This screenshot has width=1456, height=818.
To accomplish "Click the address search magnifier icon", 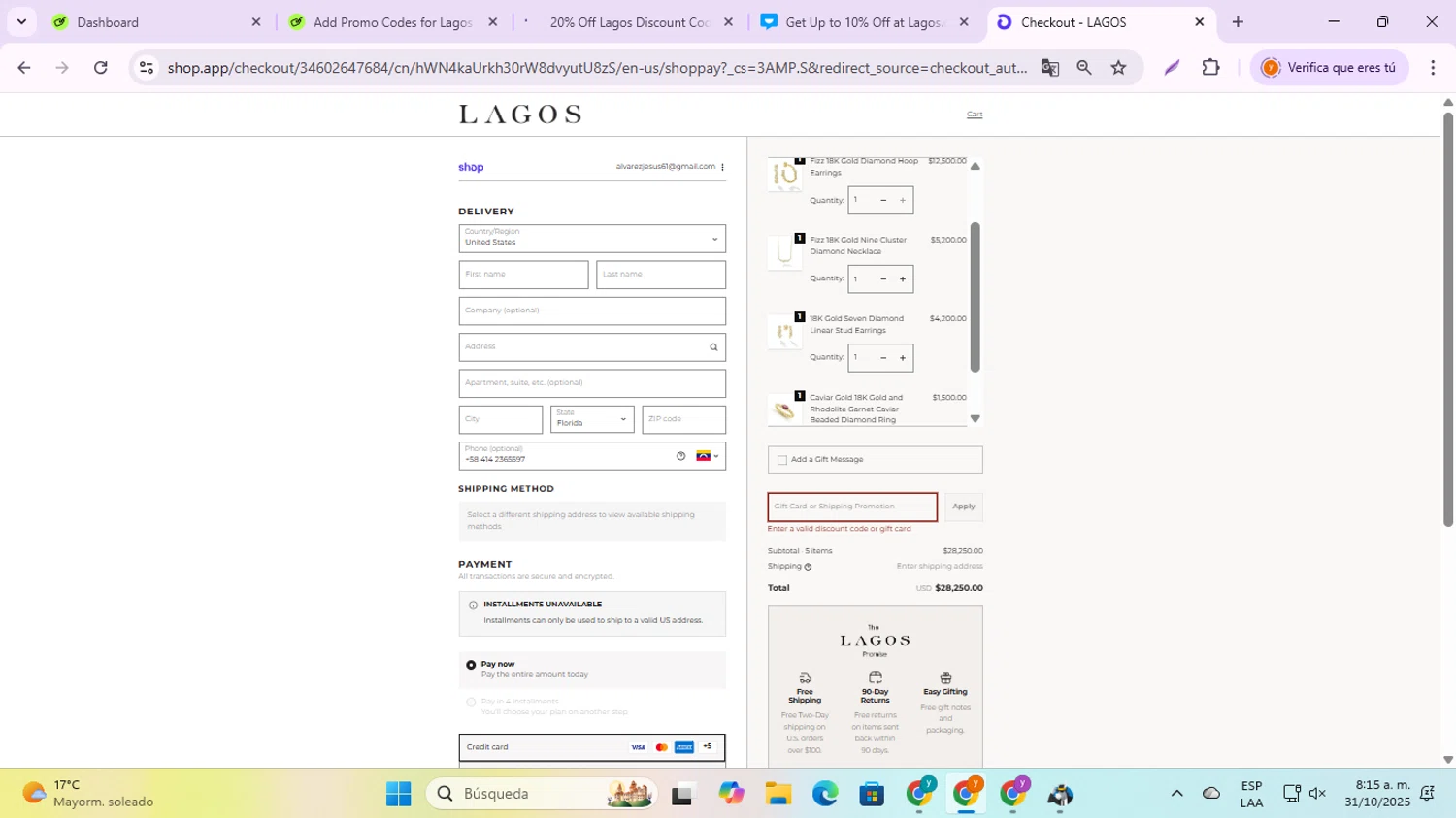I will 713,347.
